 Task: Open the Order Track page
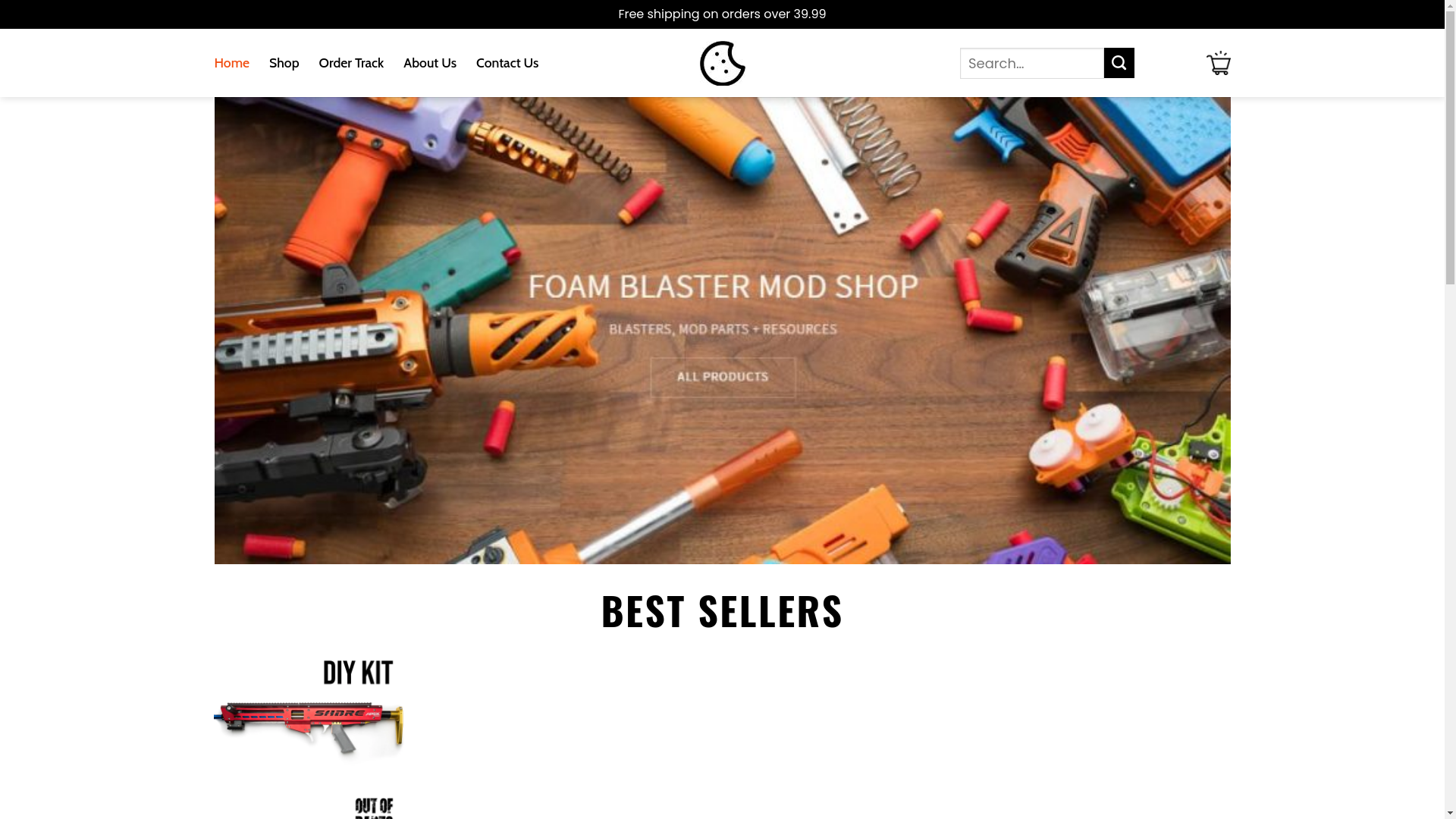351,63
